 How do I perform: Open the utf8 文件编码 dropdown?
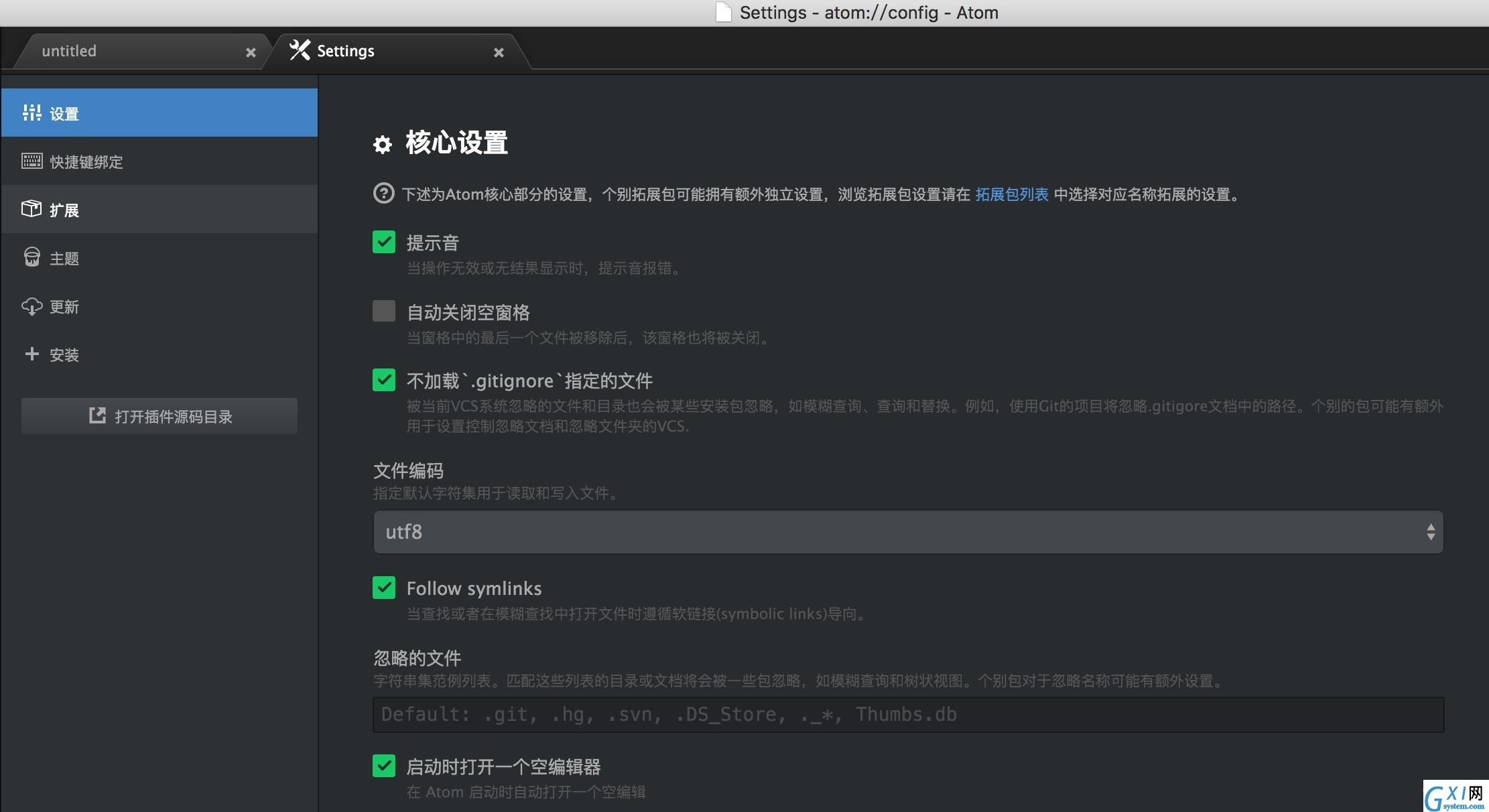coord(908,532)
